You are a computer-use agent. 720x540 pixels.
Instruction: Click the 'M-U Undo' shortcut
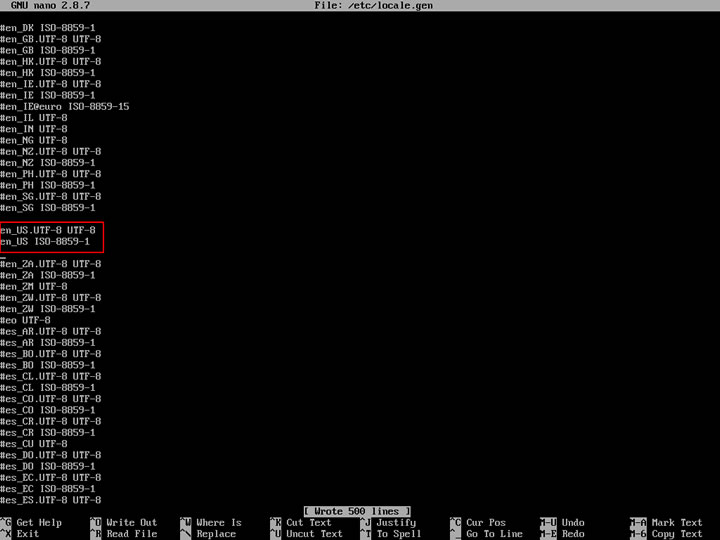click(x=562, y=523)
